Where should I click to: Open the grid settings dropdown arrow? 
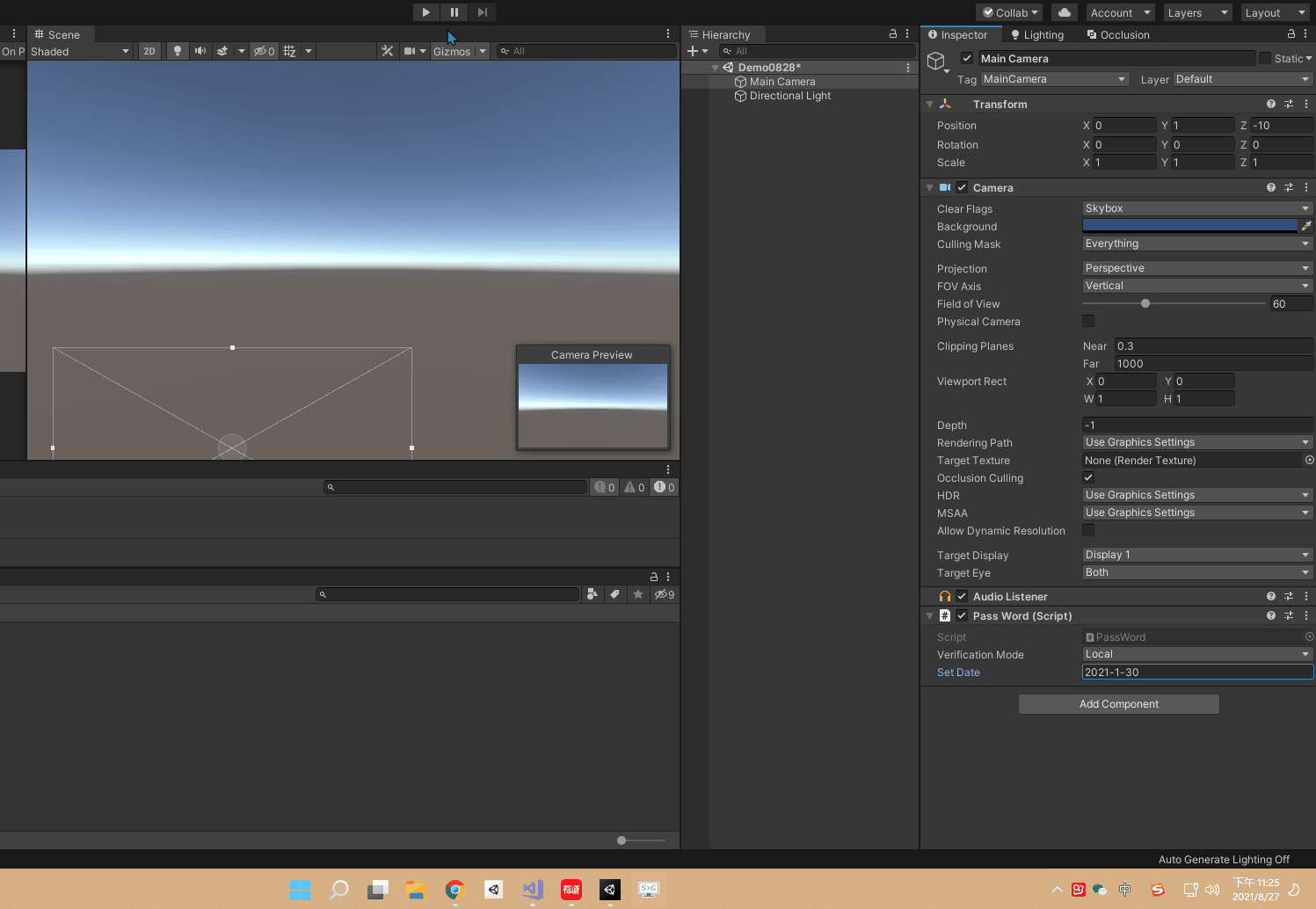coord(308,51)
